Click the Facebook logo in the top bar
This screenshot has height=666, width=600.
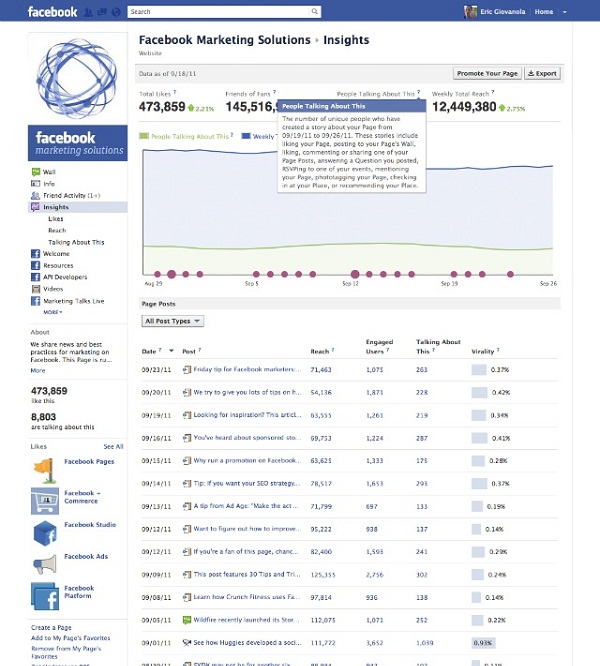coord(52,11)
